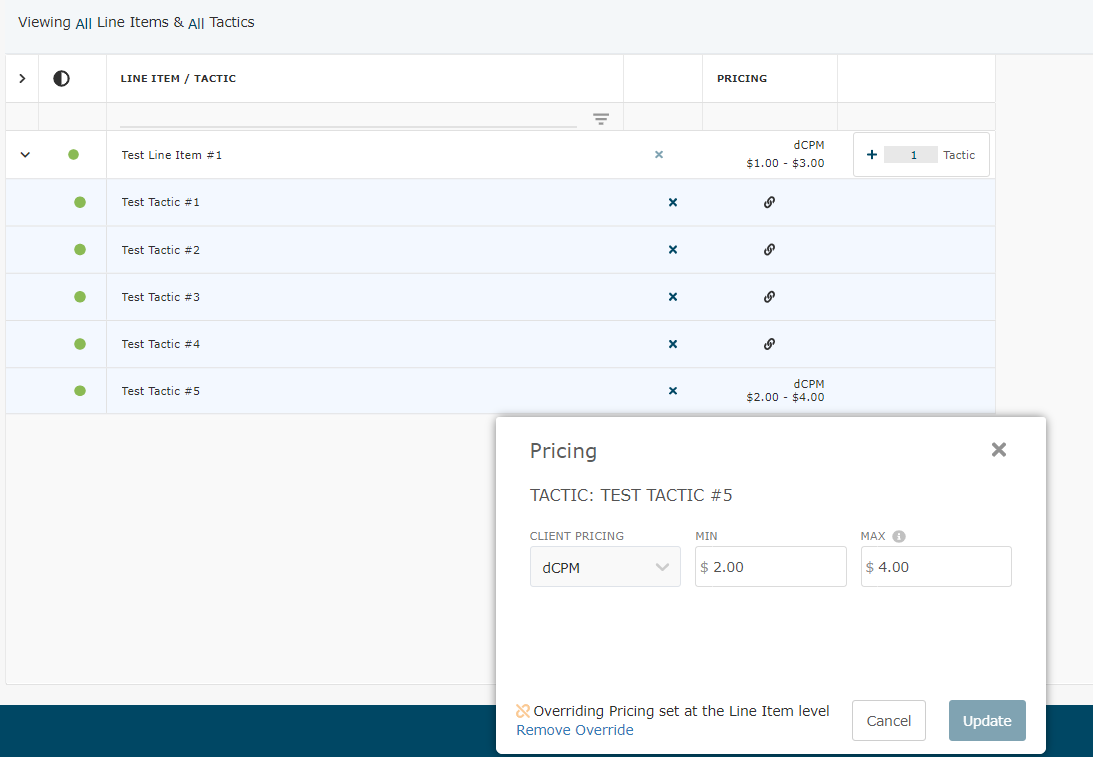Click the half-circle status icon in the header
Screen dimensions: 1093x757
click(62, 79)
